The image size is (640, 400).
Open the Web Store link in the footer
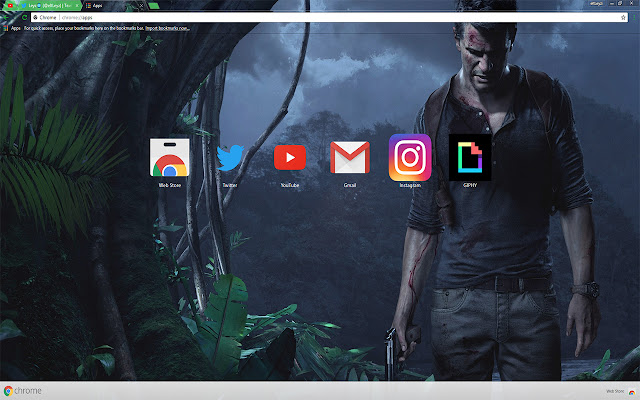tap(615, 391)
